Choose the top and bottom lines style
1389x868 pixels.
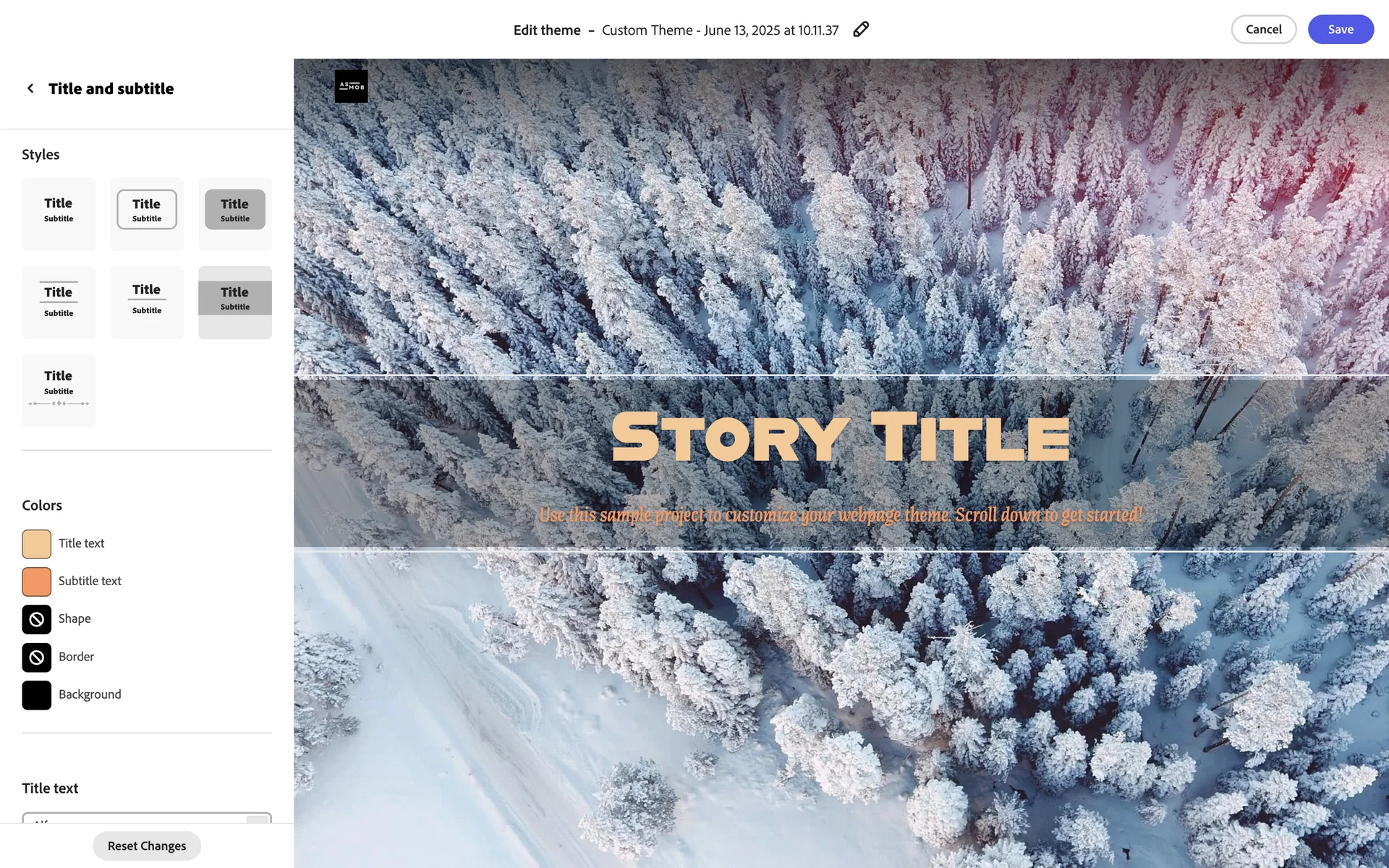point(59,302)
